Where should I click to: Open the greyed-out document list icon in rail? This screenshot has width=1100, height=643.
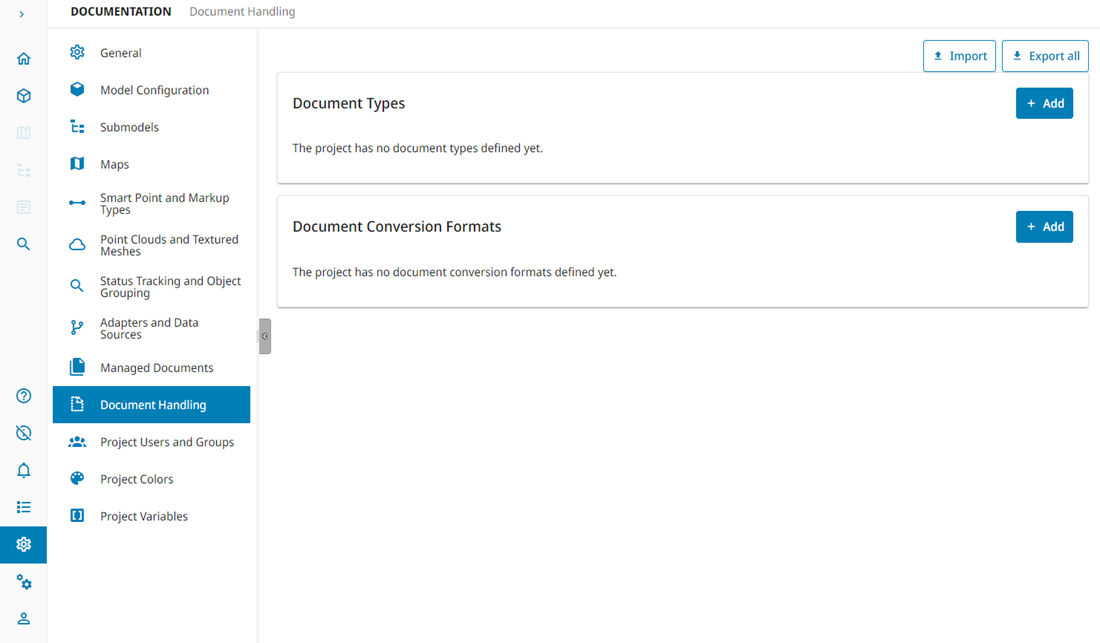[23, 207]
